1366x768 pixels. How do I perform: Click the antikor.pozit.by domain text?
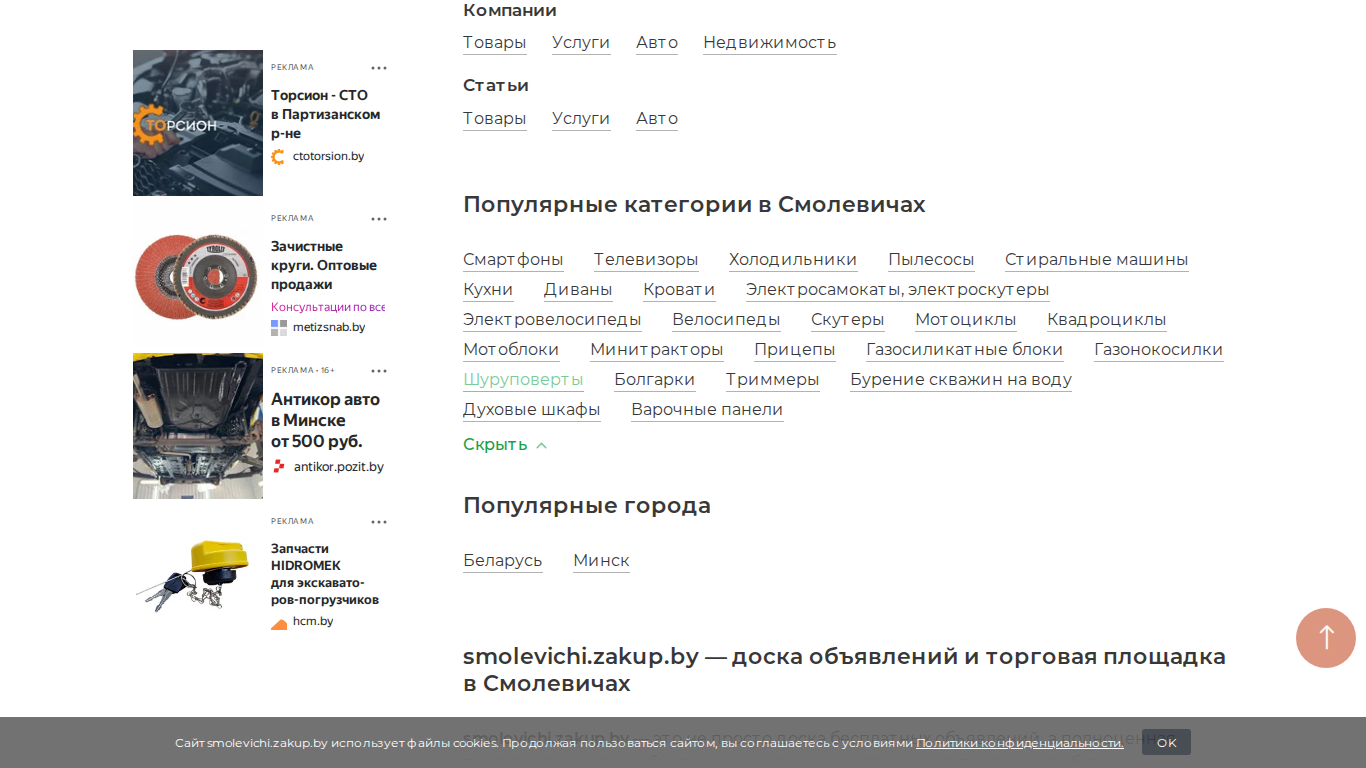click(339, 467)
